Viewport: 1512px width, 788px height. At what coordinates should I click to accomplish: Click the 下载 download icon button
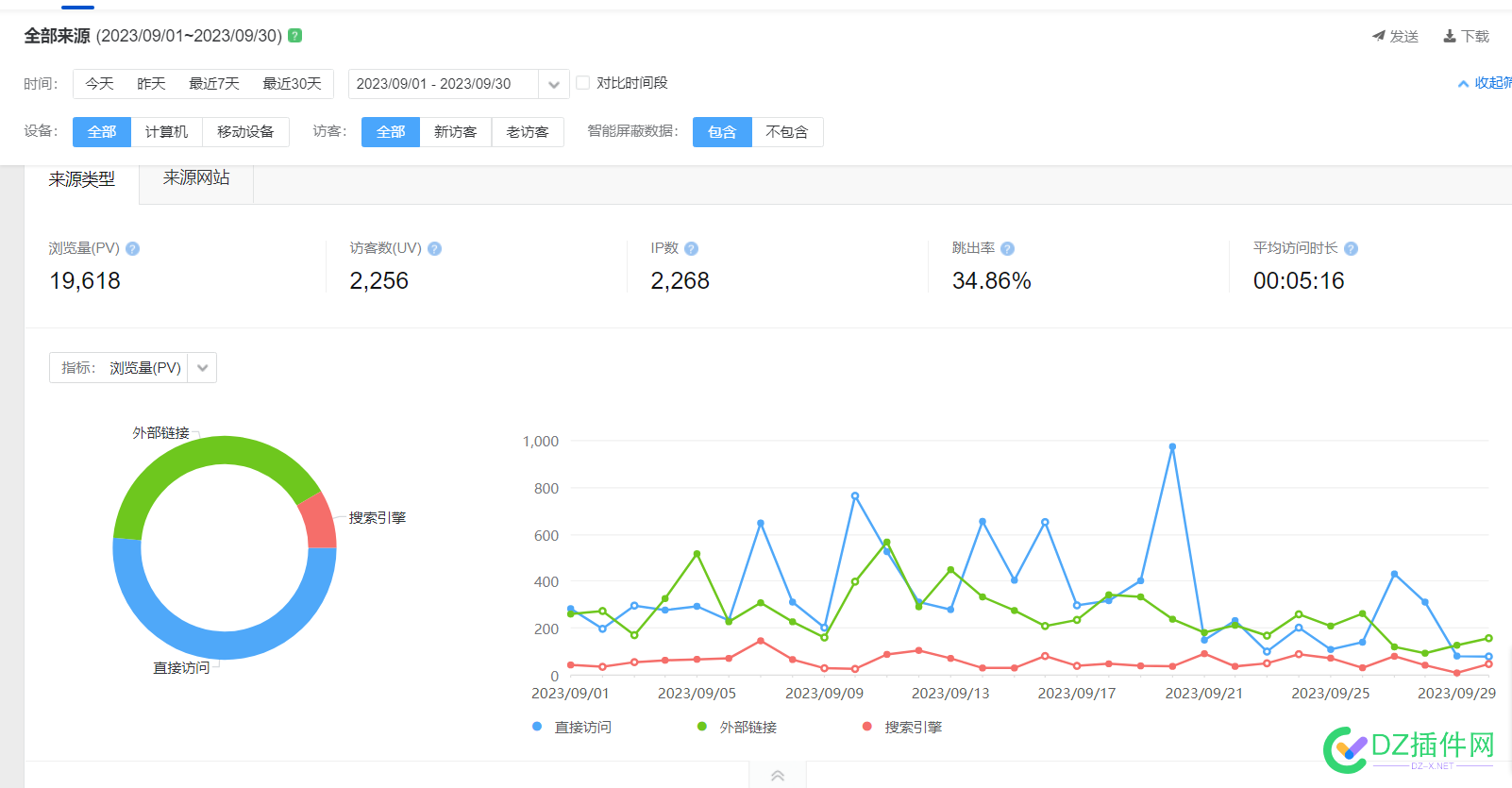[x=1466, y=36]
